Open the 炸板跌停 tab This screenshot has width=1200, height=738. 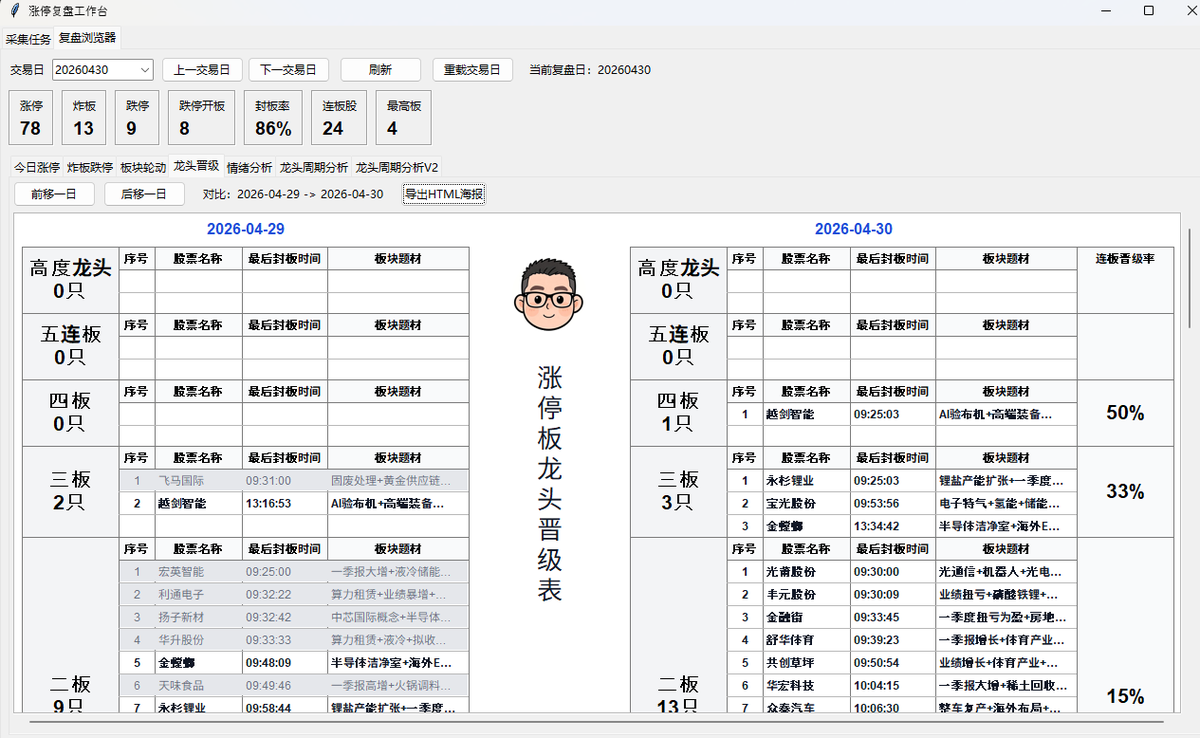90,167
